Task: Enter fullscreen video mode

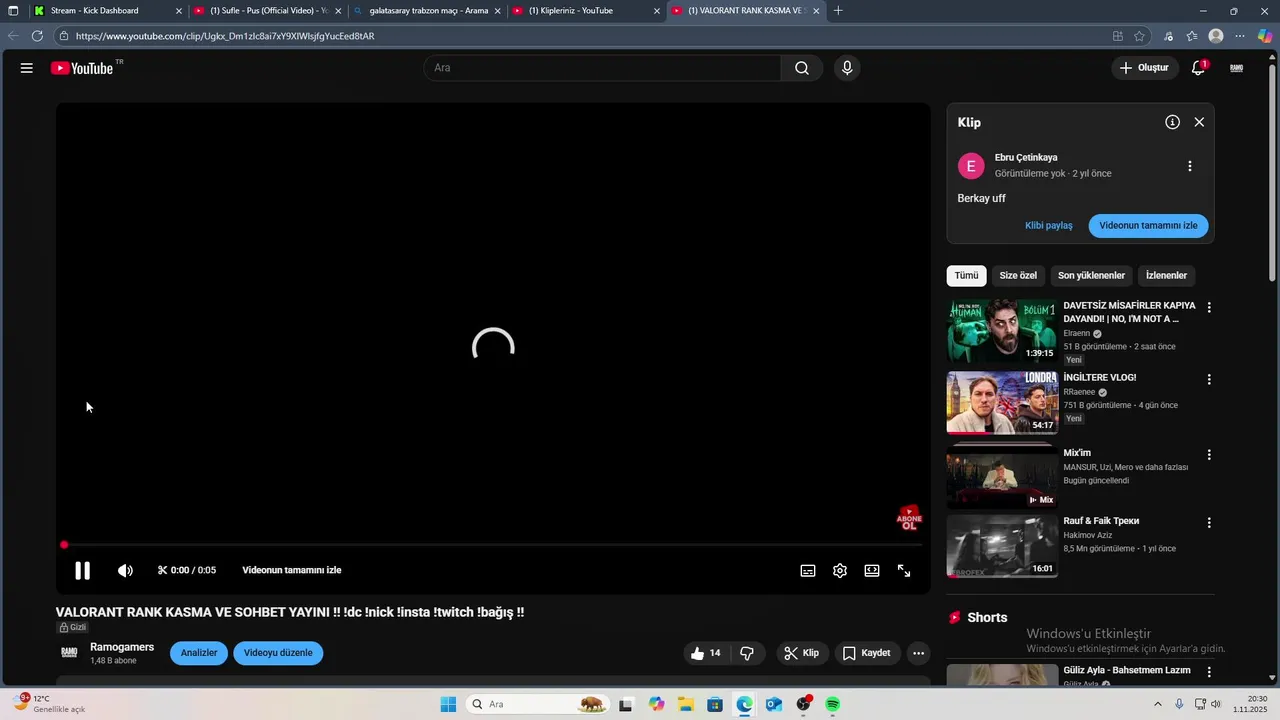Action: [904, 571]
